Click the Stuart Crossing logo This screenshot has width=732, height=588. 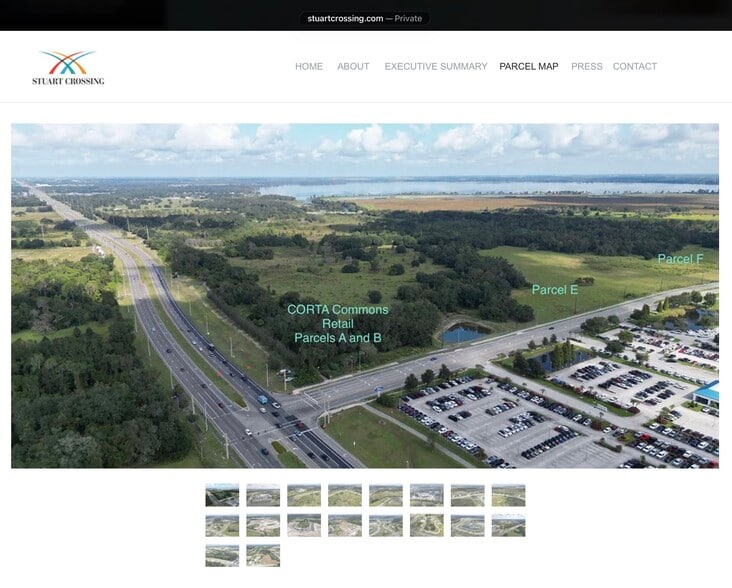(68, 67)
